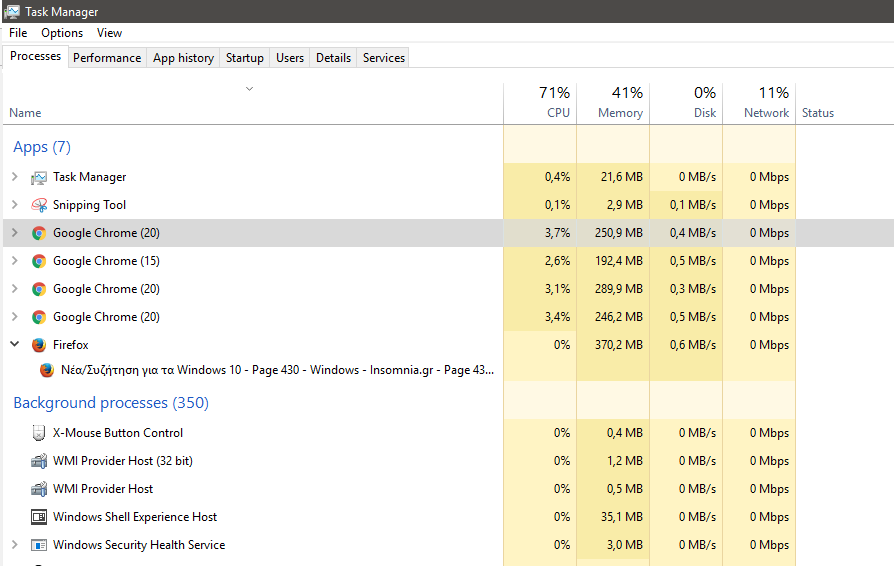Click the icon next to WMI Provider Host
Viewport: 894px width, 566px height.
[x=39, y=488]
